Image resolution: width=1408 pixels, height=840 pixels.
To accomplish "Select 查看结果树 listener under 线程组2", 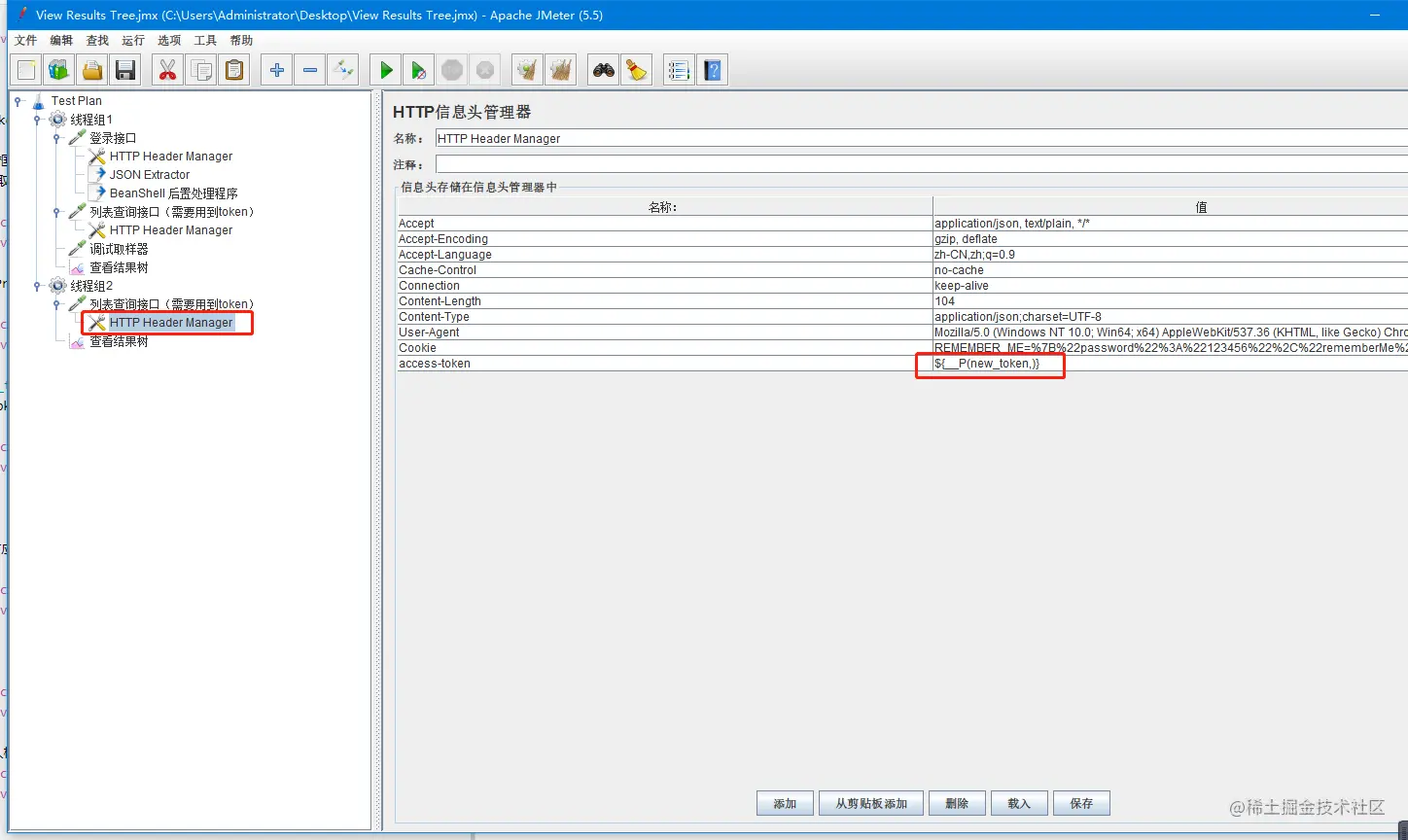I will pos(119,341).
